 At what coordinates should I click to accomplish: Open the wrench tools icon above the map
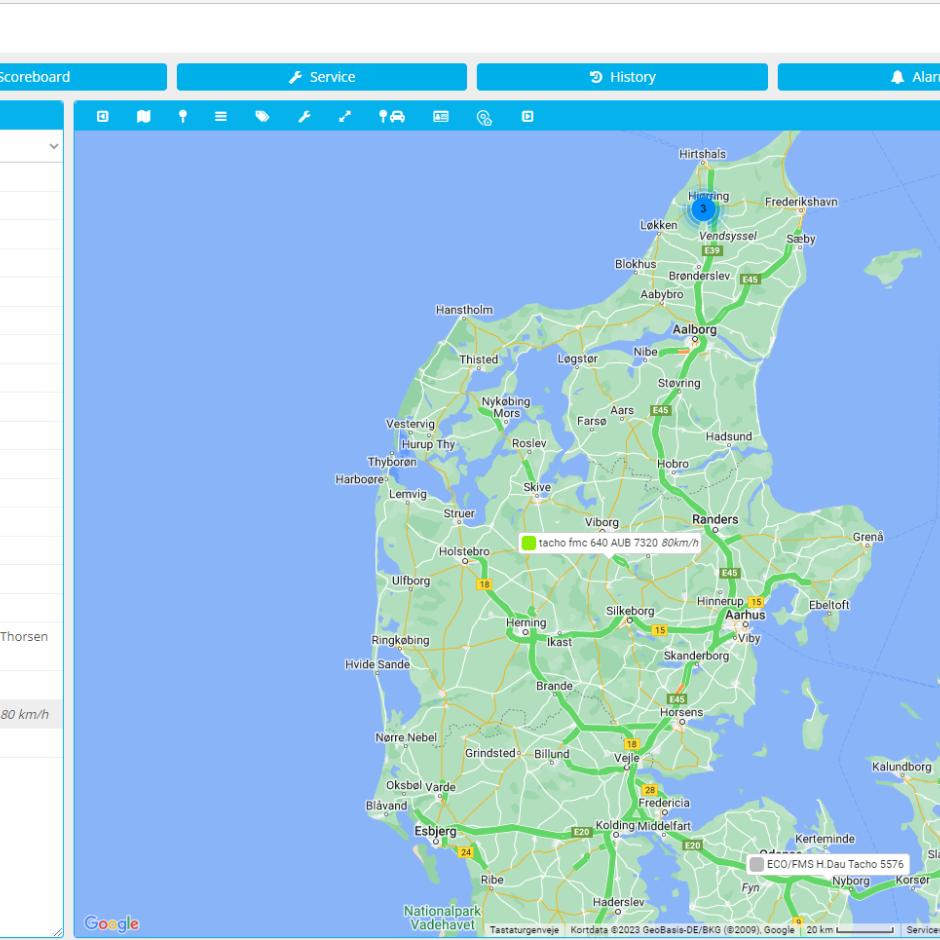click(303, 117)
